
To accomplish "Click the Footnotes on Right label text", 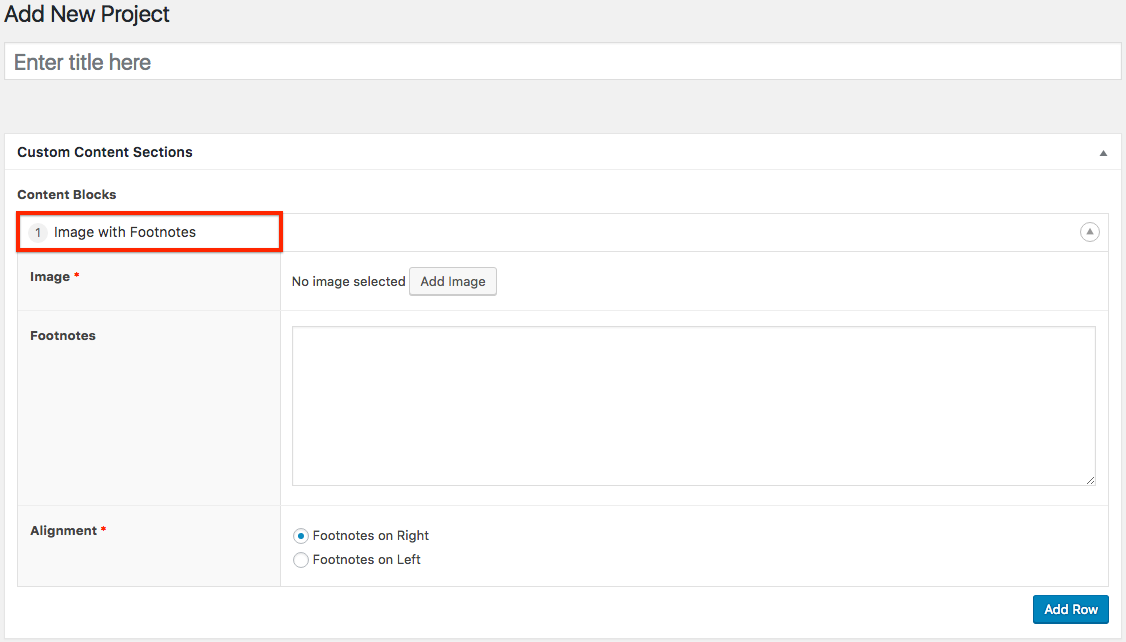I will [370, 536].
